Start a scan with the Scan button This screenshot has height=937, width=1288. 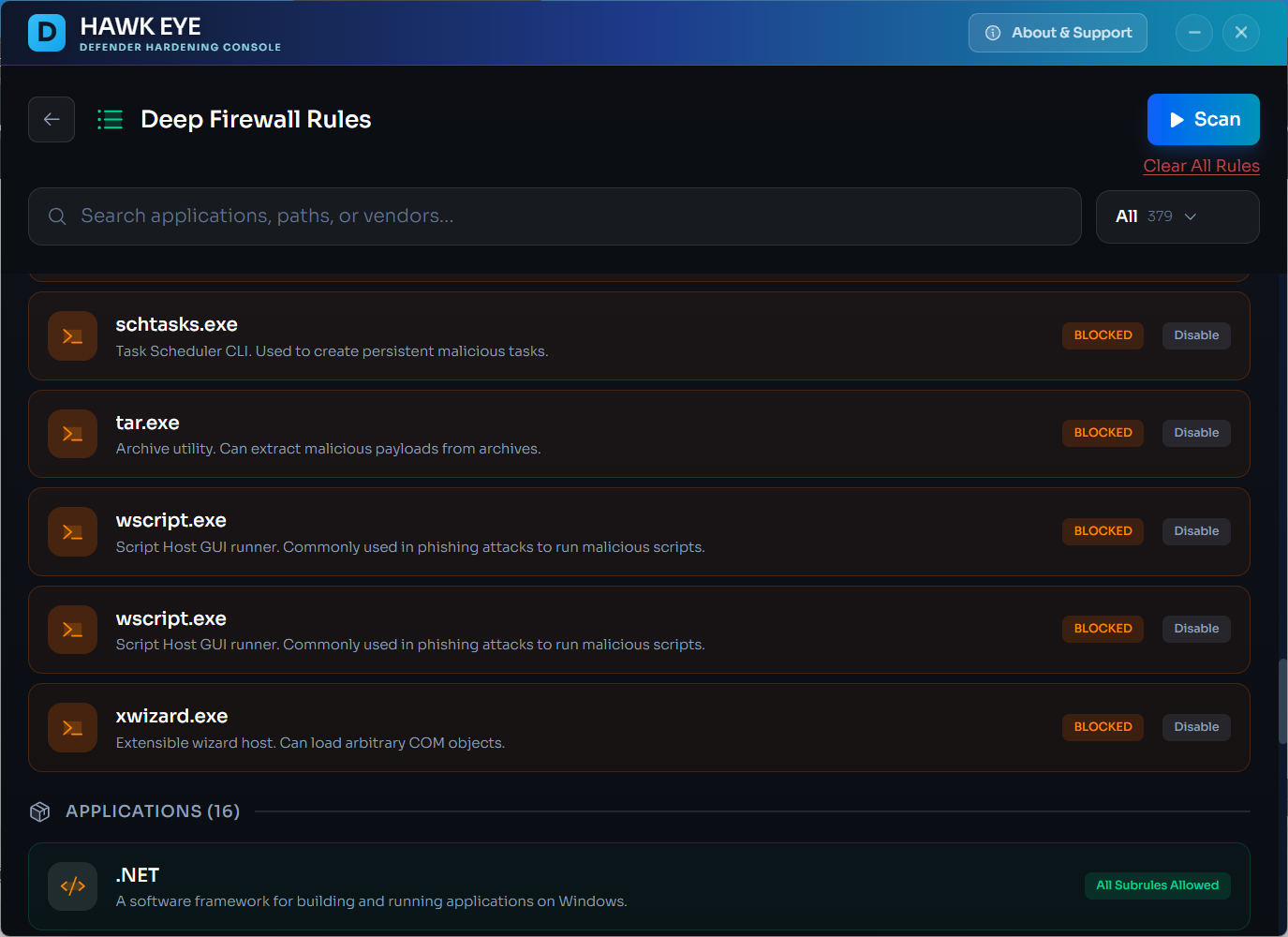tap(1203, 119)
